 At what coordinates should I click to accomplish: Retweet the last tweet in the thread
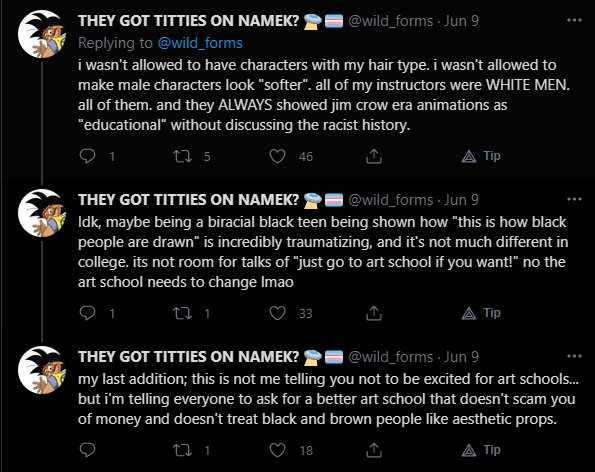coord(183,450)
